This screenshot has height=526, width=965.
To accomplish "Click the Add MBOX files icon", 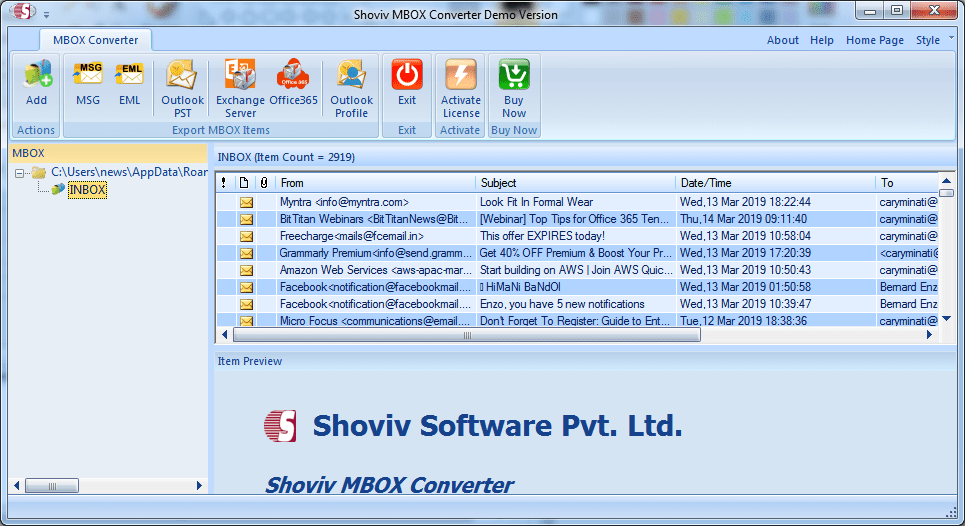I will [x=37, y=74].
